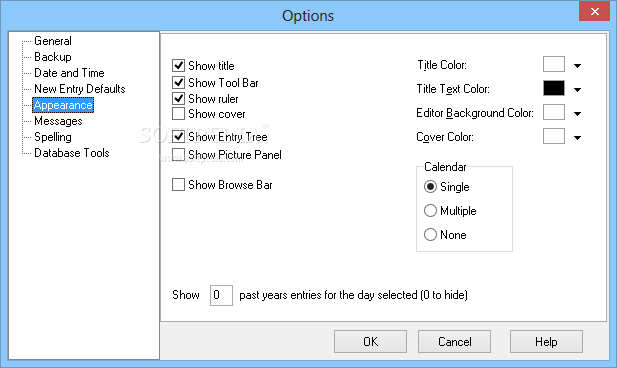The width and height of the screenshot is (617, 368).
Task: Select the General category in the tree
Action: pyautogui.click(x=53, y=41)
